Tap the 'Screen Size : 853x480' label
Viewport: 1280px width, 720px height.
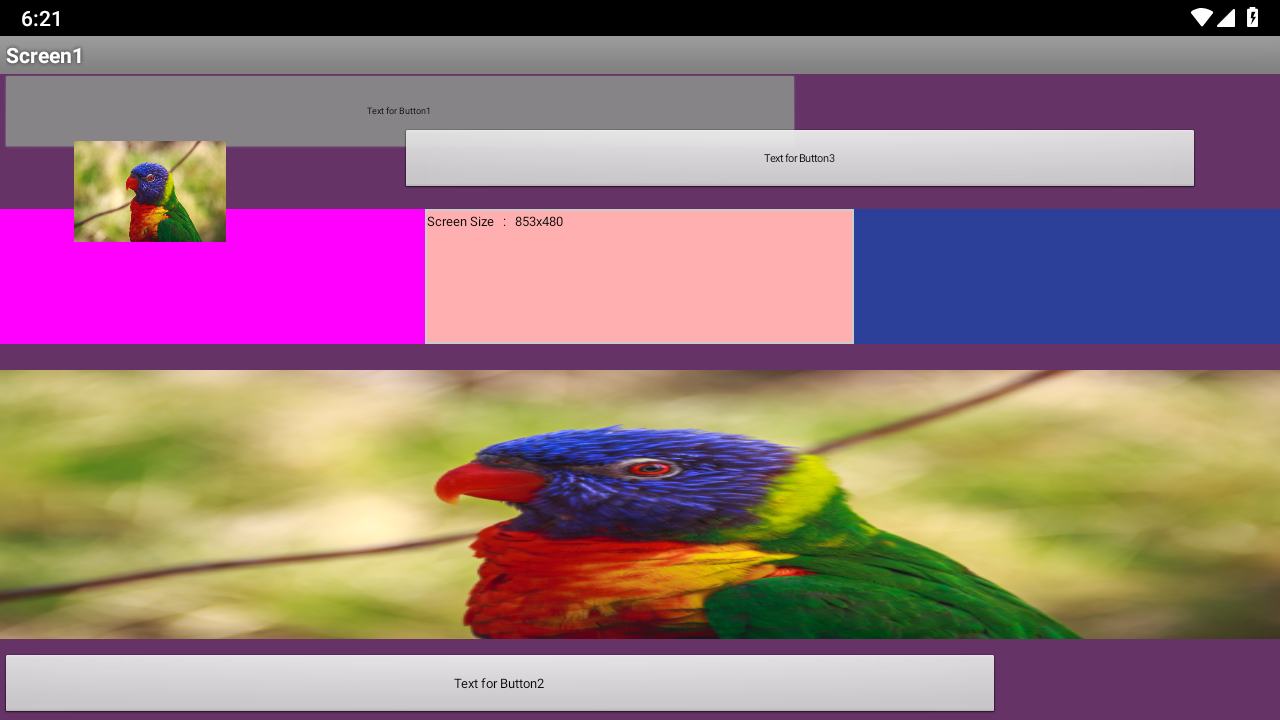(495, 222)
